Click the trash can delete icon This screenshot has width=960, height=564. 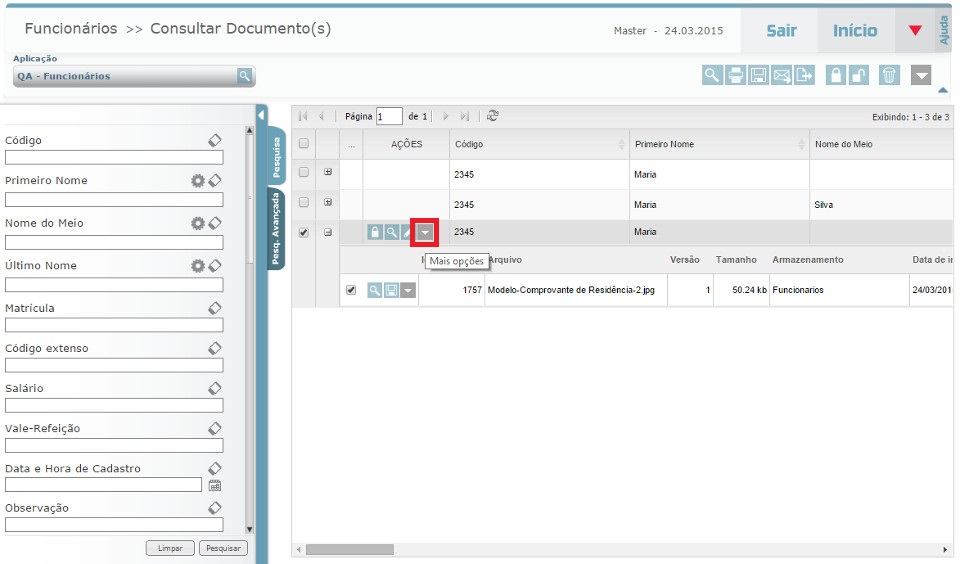click(889, 75)
